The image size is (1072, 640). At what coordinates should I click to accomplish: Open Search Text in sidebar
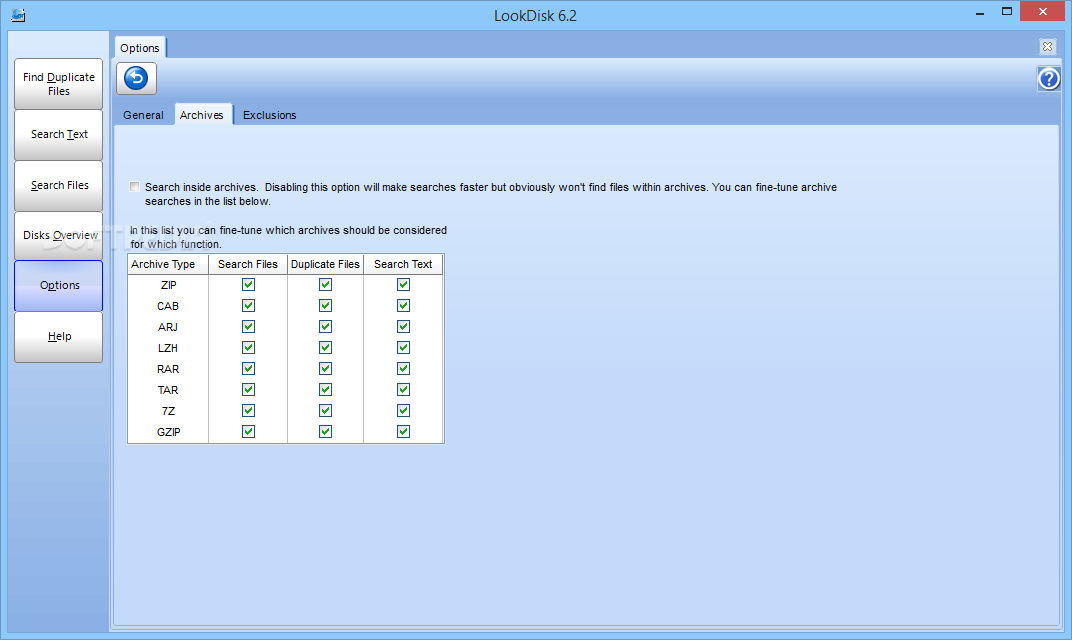point(59,135)
